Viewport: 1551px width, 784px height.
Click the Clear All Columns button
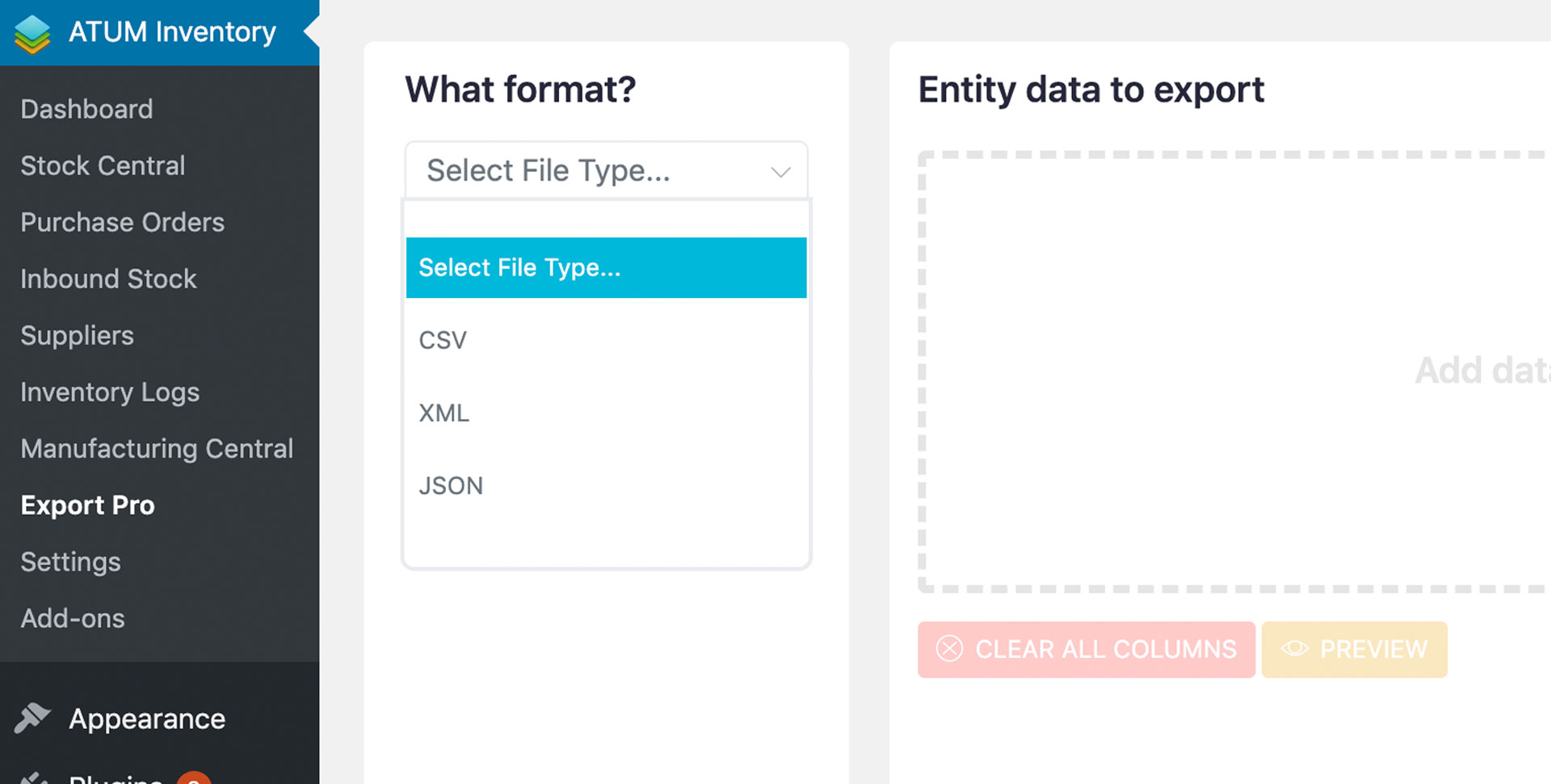coord(1087,649)
